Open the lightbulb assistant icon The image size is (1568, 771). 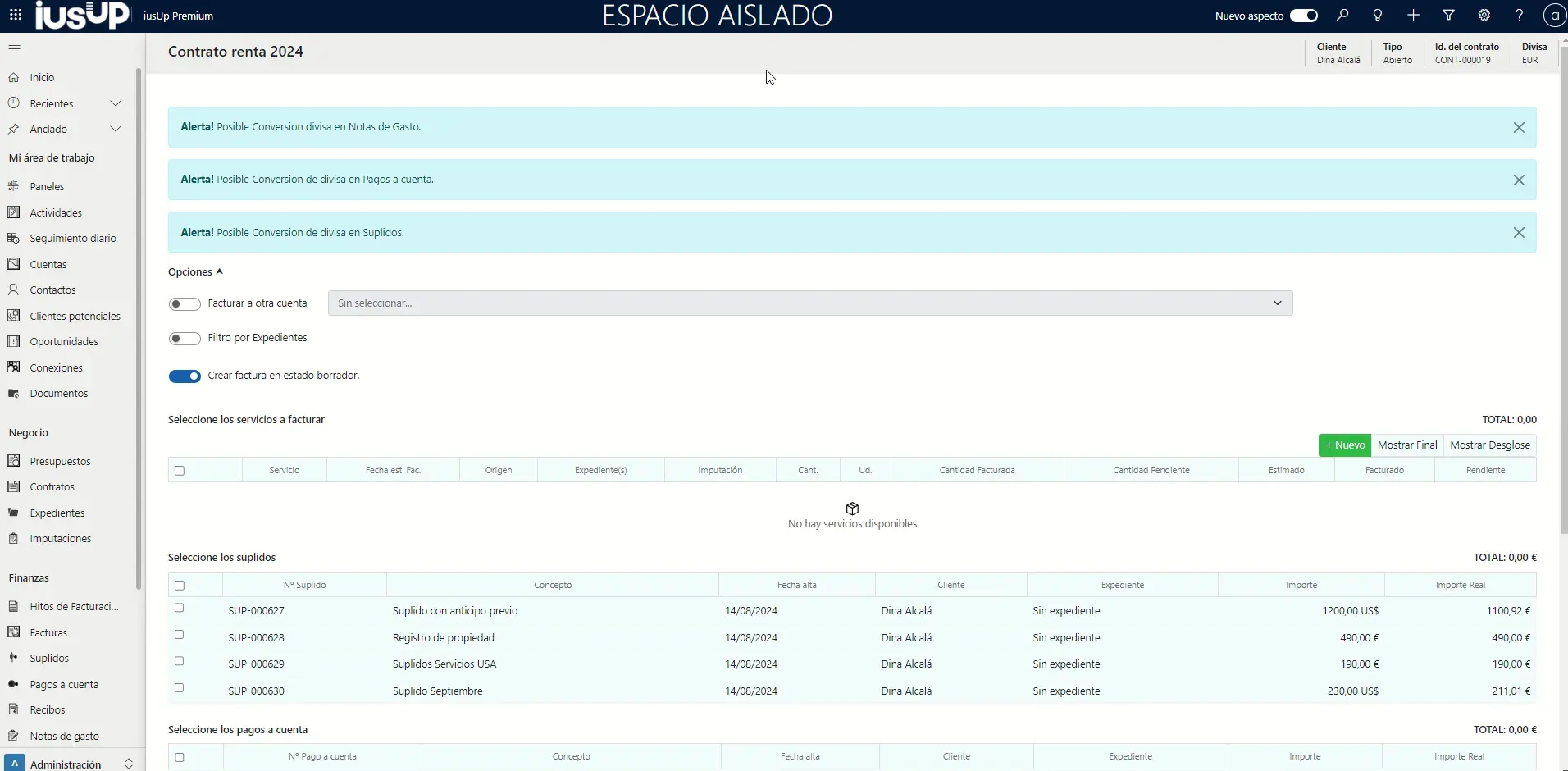click(x=1378, y=16)
